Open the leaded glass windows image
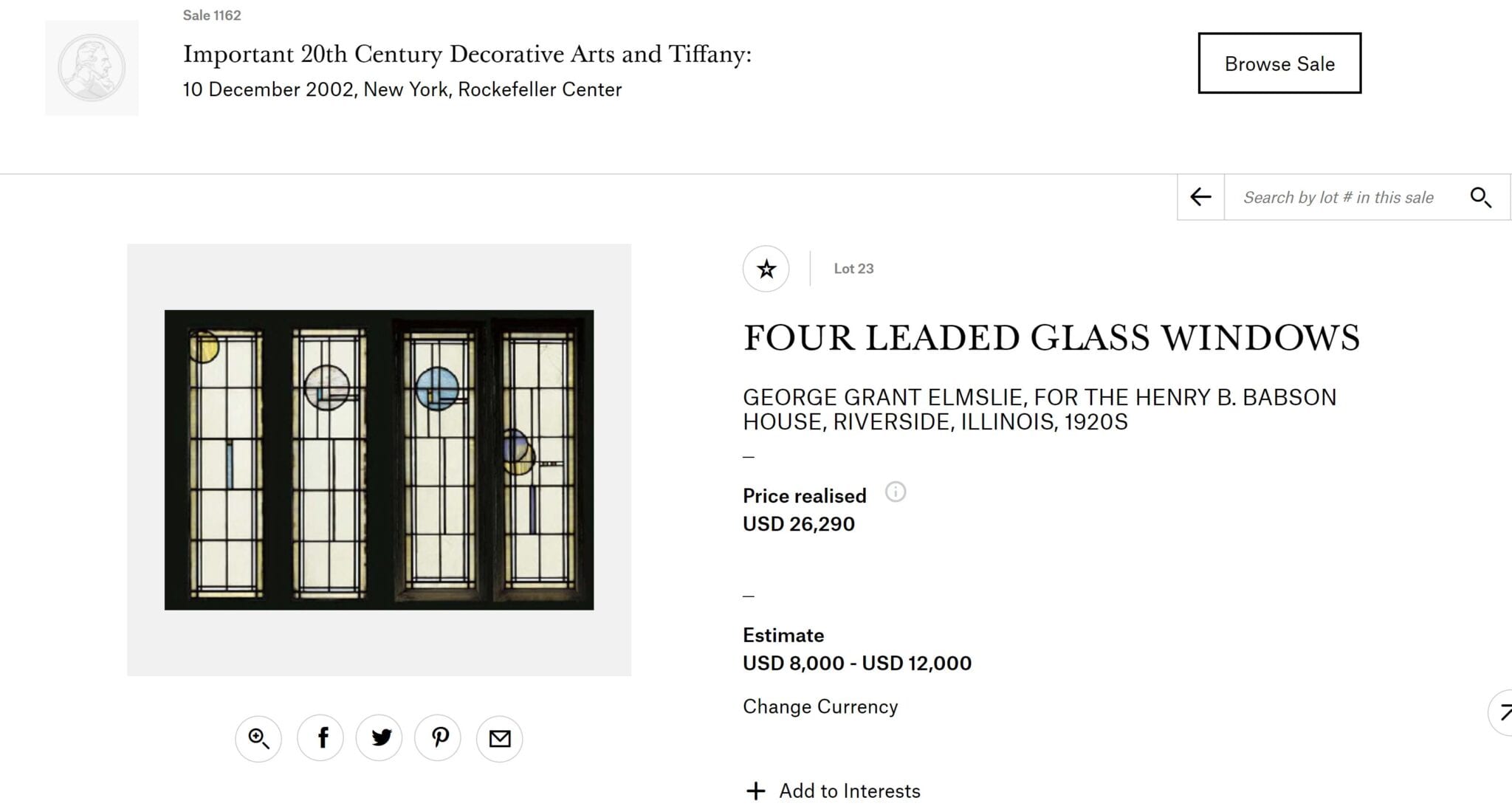 point(379,459)
